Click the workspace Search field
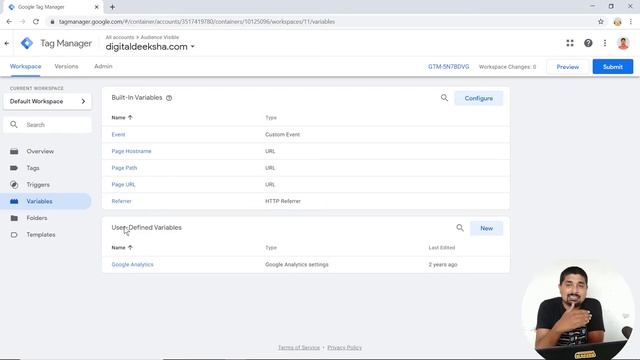640x360 pixels. (x=47, y=125)
